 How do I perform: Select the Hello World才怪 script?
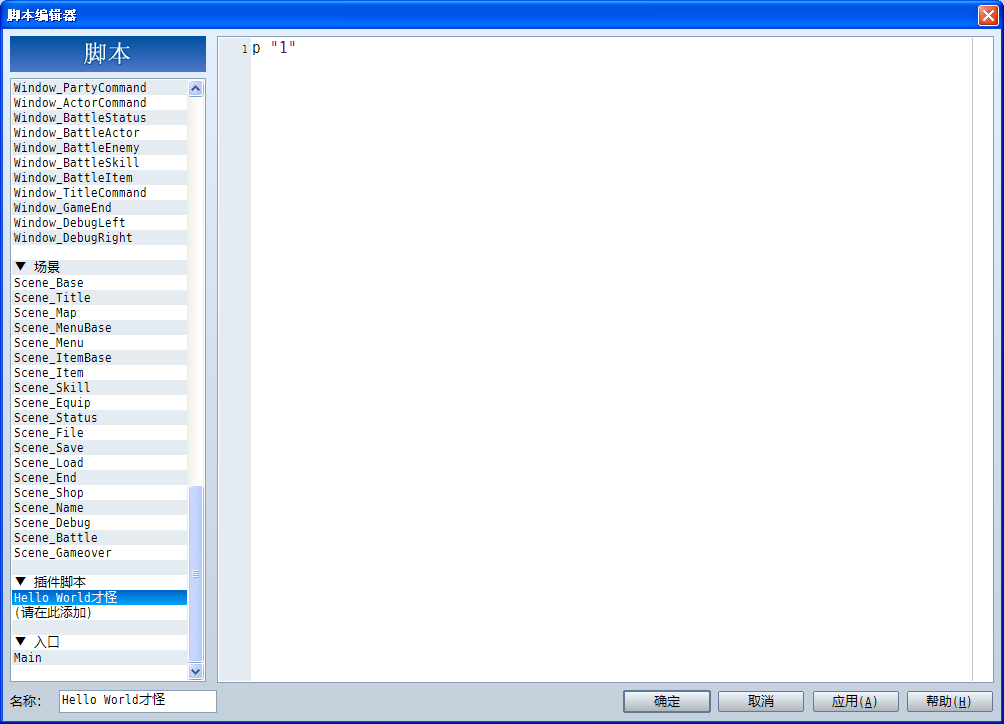pyautogui.click(x=99, y=597)
